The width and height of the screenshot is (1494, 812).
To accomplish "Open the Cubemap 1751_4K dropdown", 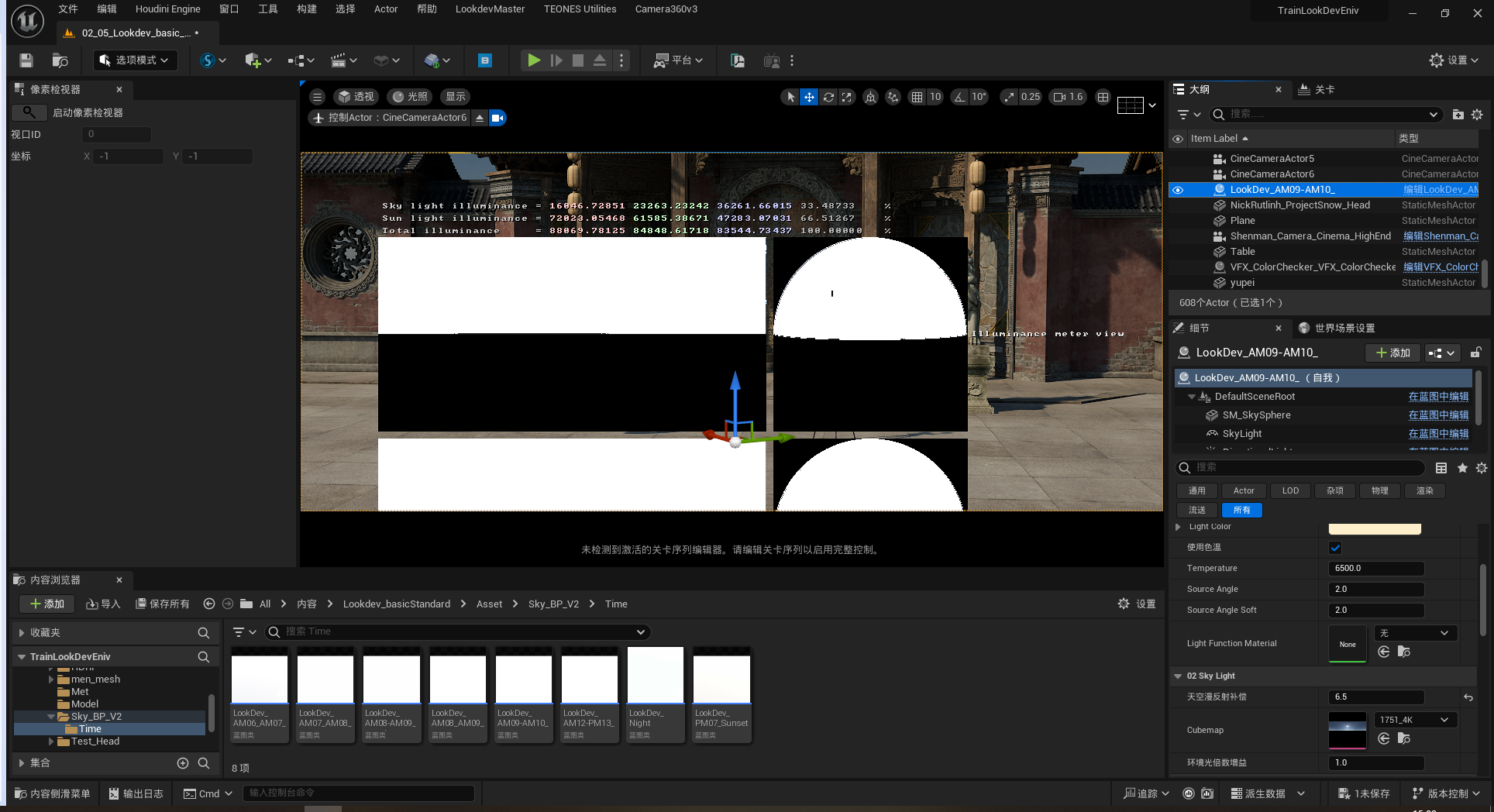I will (1414, 720).
